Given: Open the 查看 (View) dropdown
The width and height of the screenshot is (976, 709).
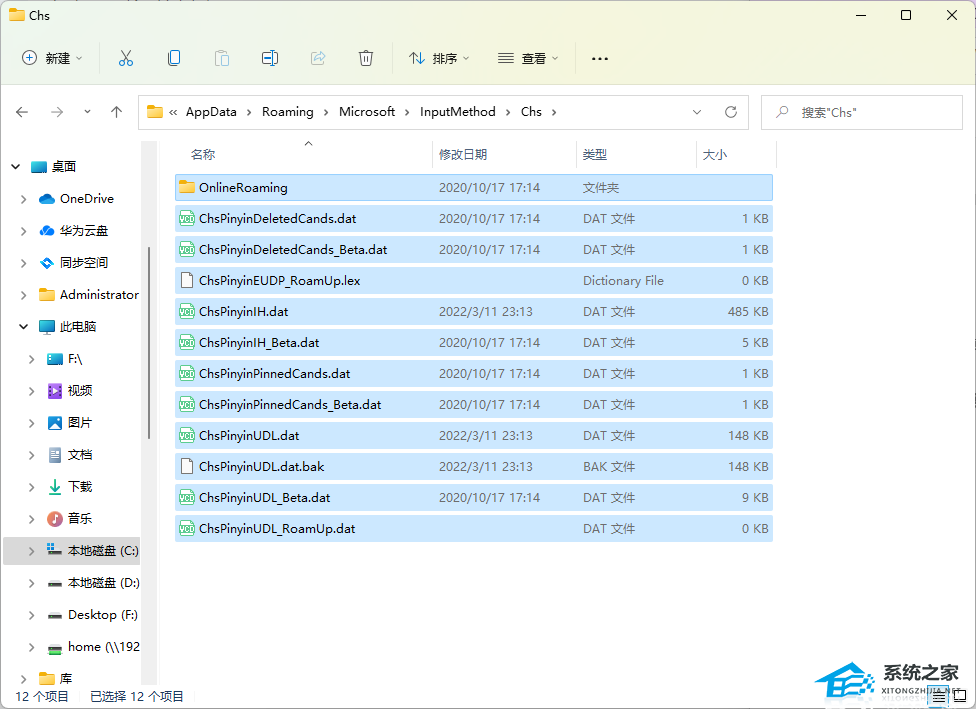Looking at the screenshot, I should [528, 58].
